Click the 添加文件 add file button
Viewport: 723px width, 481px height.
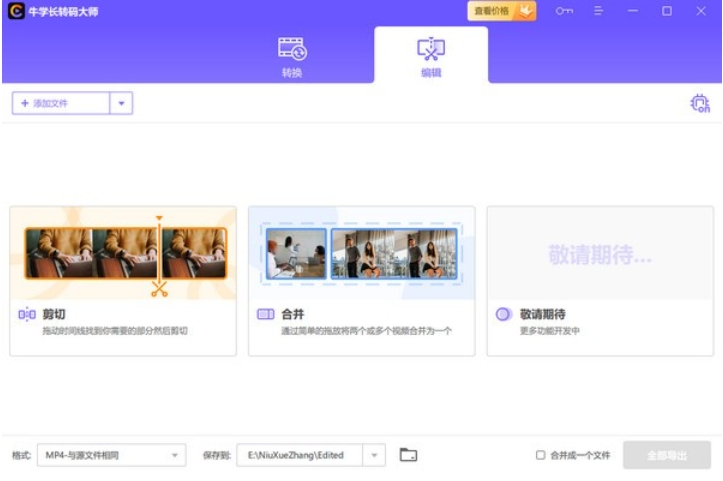59,103
